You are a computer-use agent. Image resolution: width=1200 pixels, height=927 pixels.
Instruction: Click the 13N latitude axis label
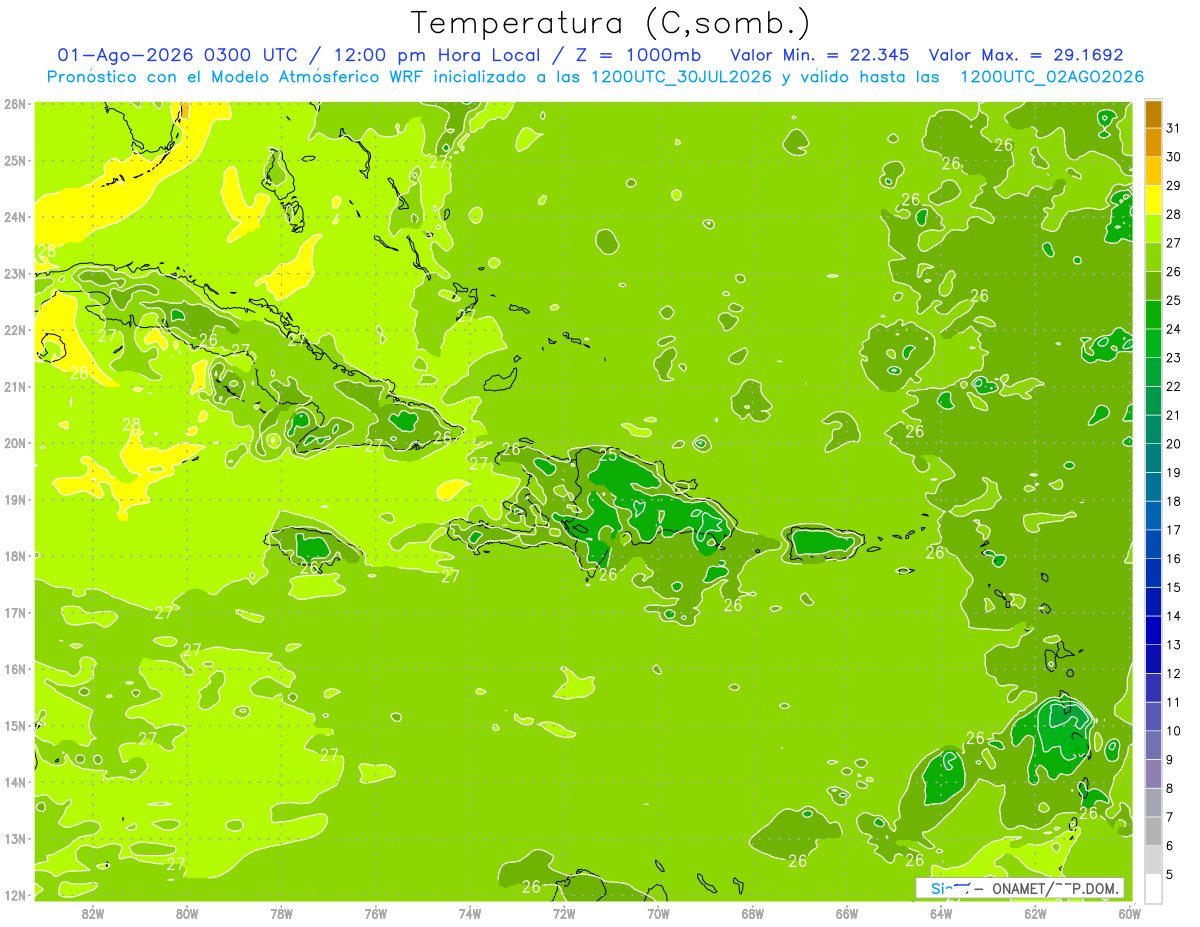tap(15, 838)
